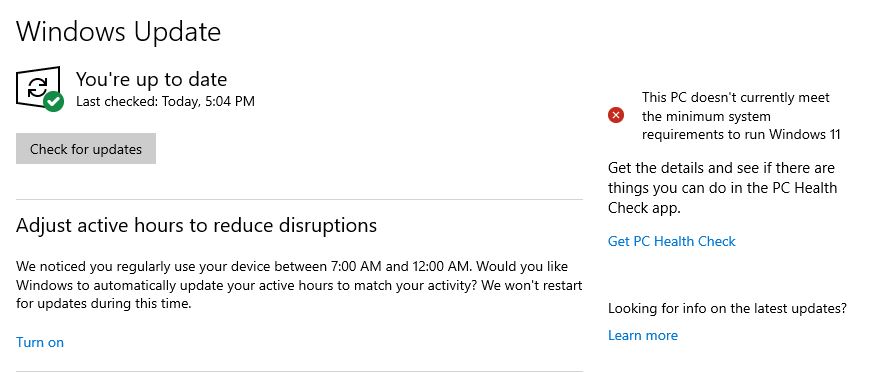Click the Last checked Today 5:04 PM text
869x373 pixels.
(x=165, y=101)
